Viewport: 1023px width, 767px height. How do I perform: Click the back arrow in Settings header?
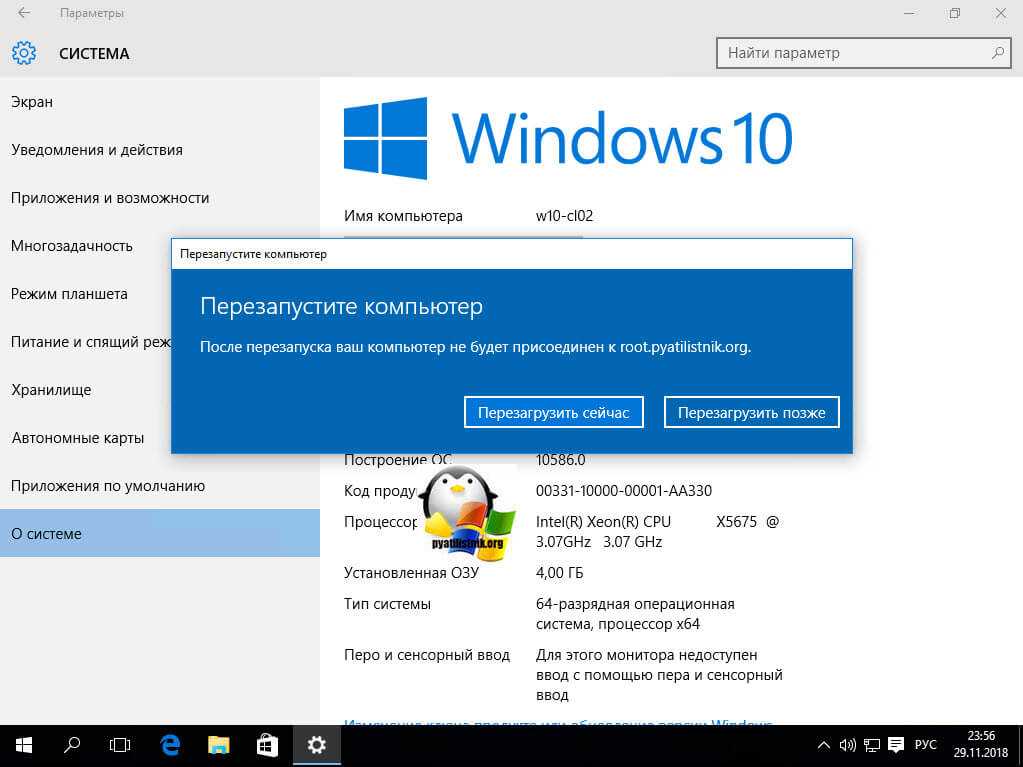(x=23, y=14)
